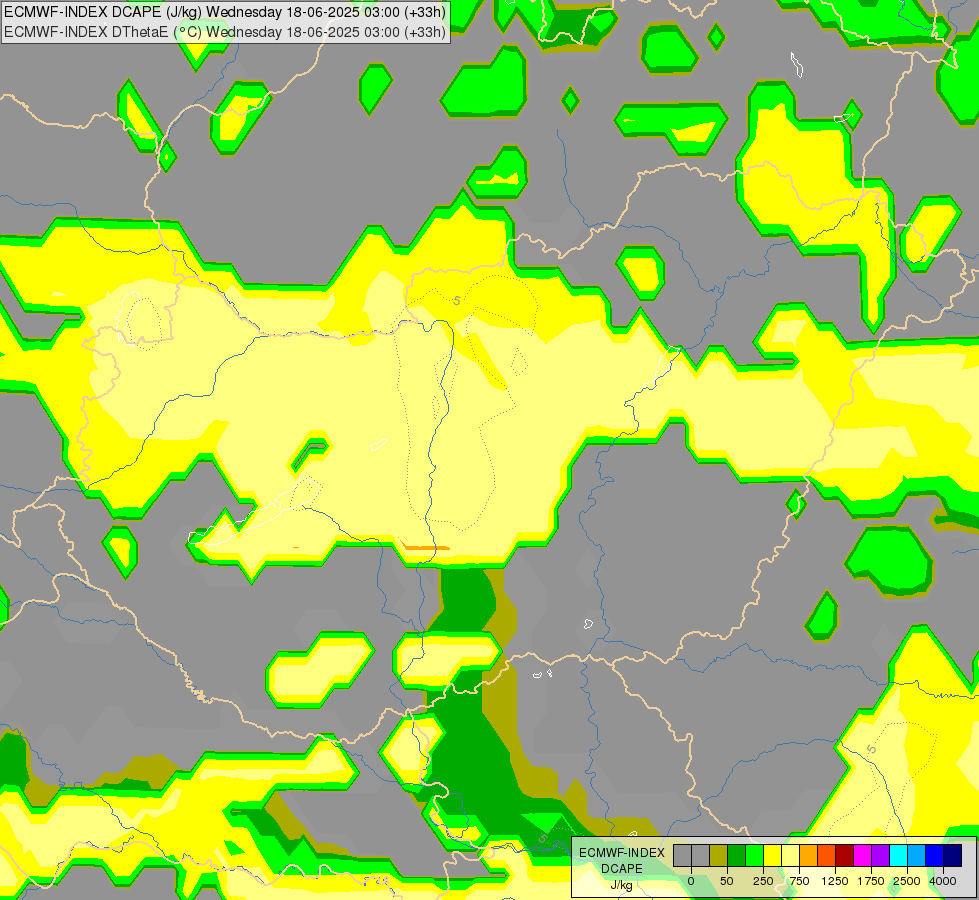The height and width of the screenshot is (900, 979).
Task: Click the light blue legend swatch
Action: (x=917, y=855)
